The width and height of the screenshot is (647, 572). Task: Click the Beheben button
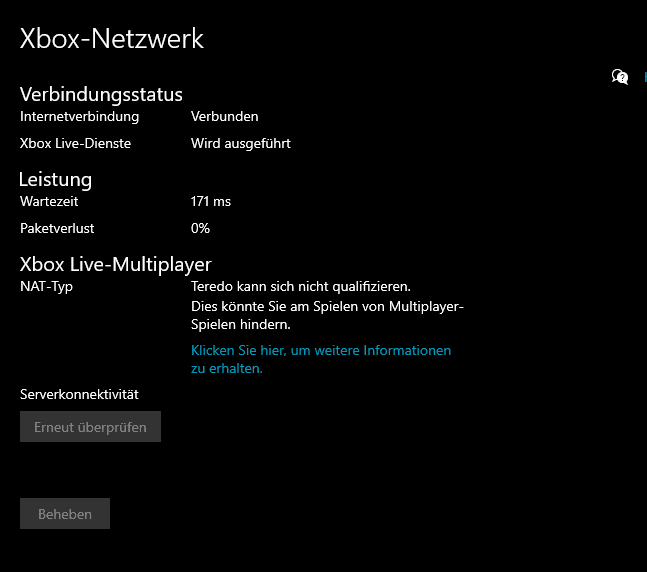(x=65, y=513)
